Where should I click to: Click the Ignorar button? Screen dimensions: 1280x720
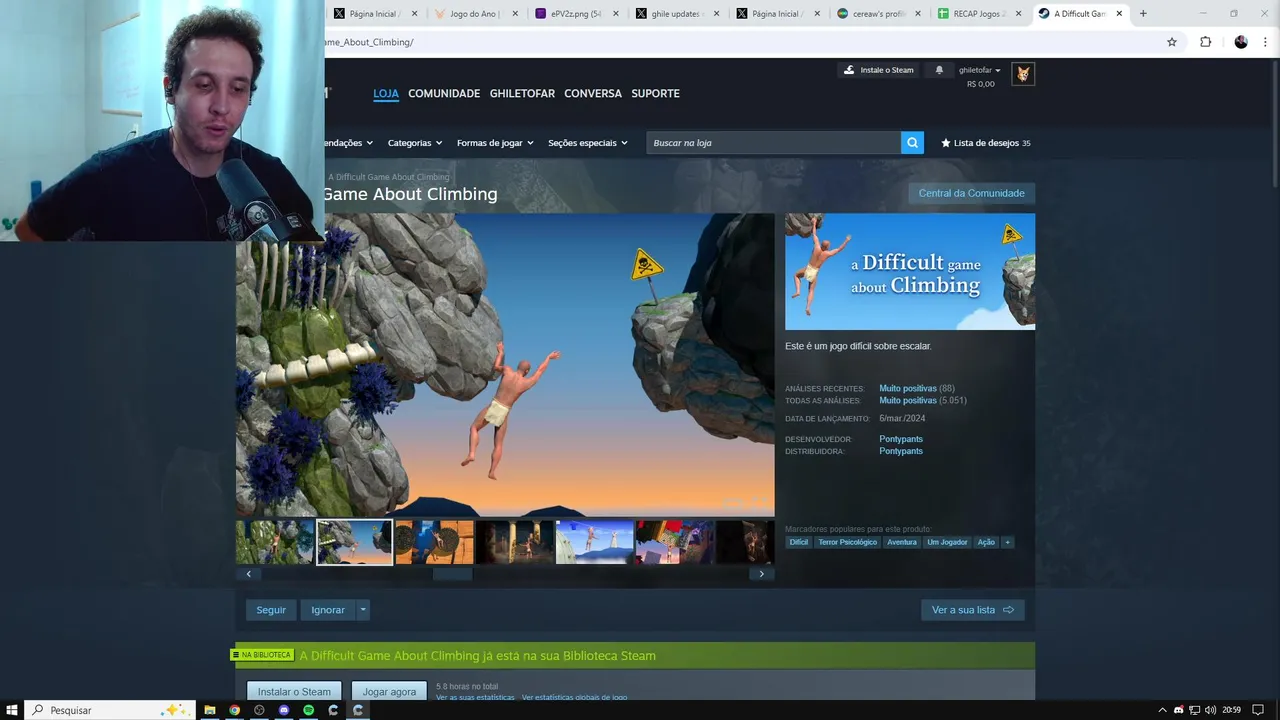tap(328, 610)
